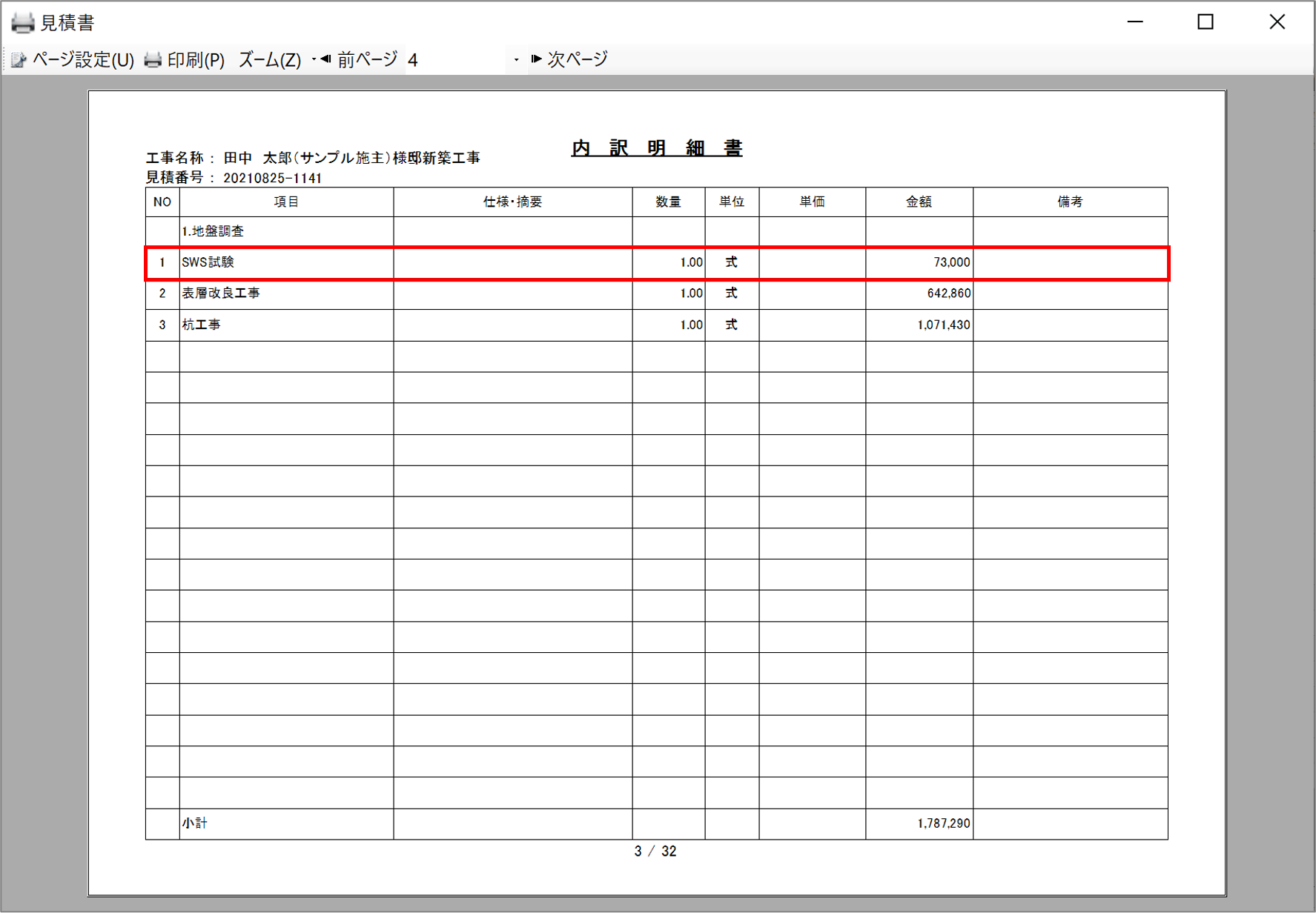Advance to next page with 次ページ
This screenshot has width=1316, height=913.
tap(569, 59)
